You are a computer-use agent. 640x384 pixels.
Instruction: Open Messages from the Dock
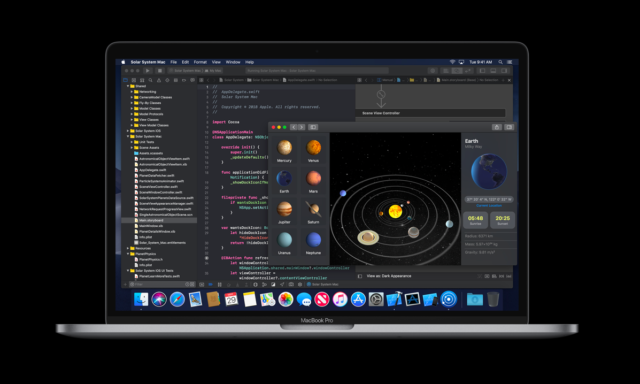(x=304, y=300)
